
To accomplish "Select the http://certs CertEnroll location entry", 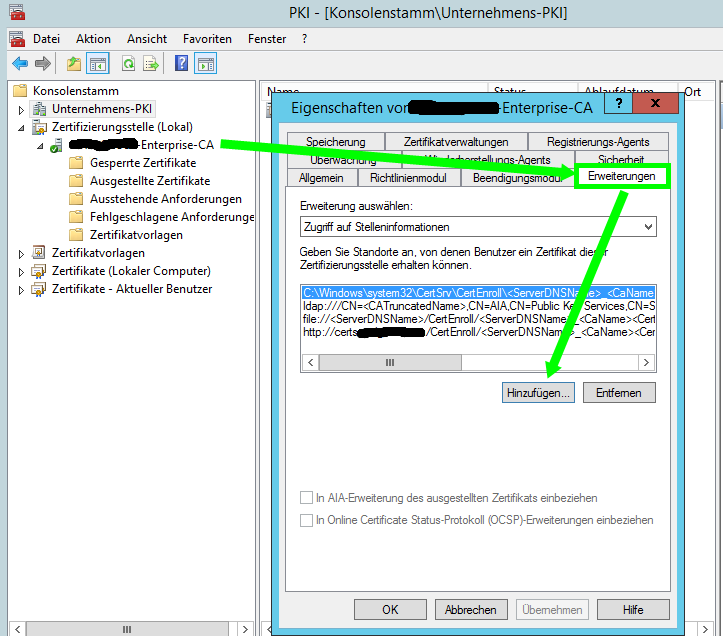I will pos(479,332).
